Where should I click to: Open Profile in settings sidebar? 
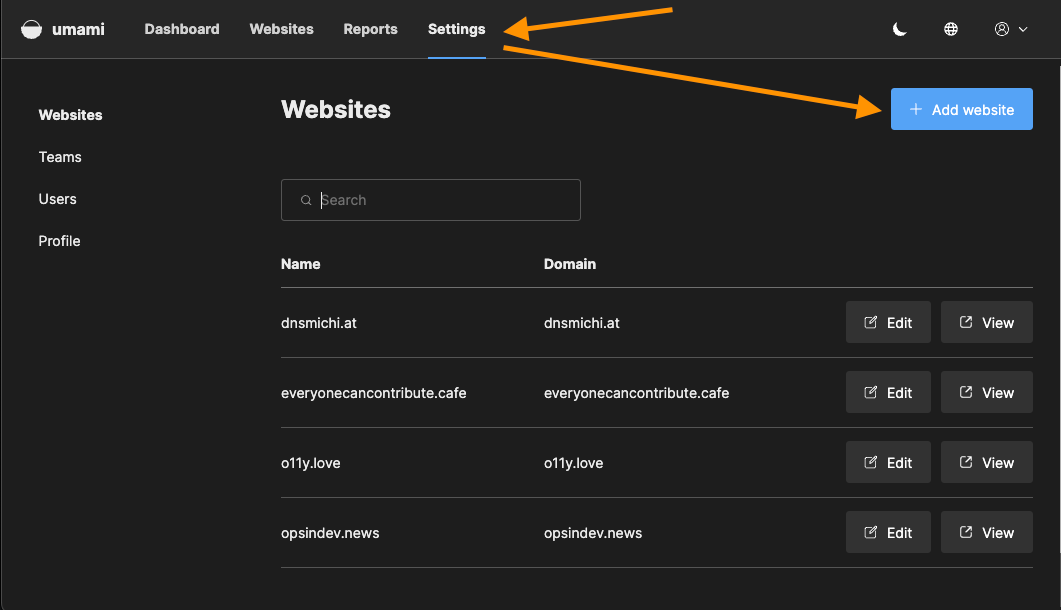[x=59, y=241]
